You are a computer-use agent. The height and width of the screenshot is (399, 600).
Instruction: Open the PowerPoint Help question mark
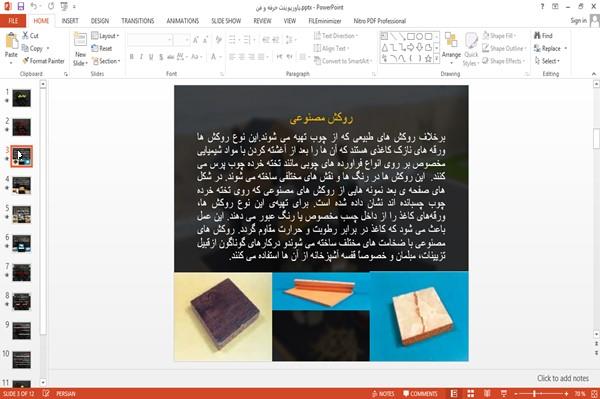coord(542,7)
